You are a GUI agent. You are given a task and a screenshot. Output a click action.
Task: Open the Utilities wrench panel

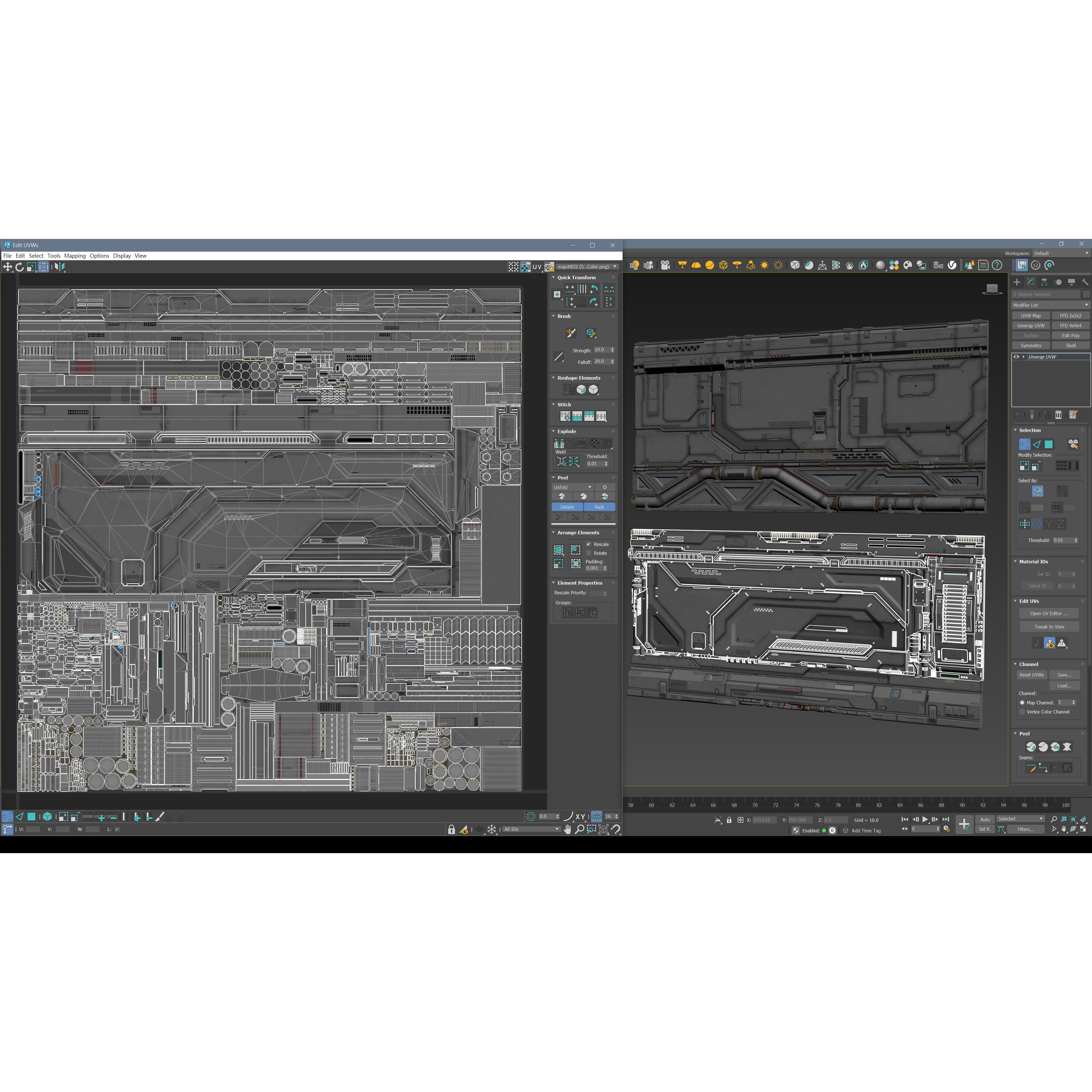pos(1085,282)
